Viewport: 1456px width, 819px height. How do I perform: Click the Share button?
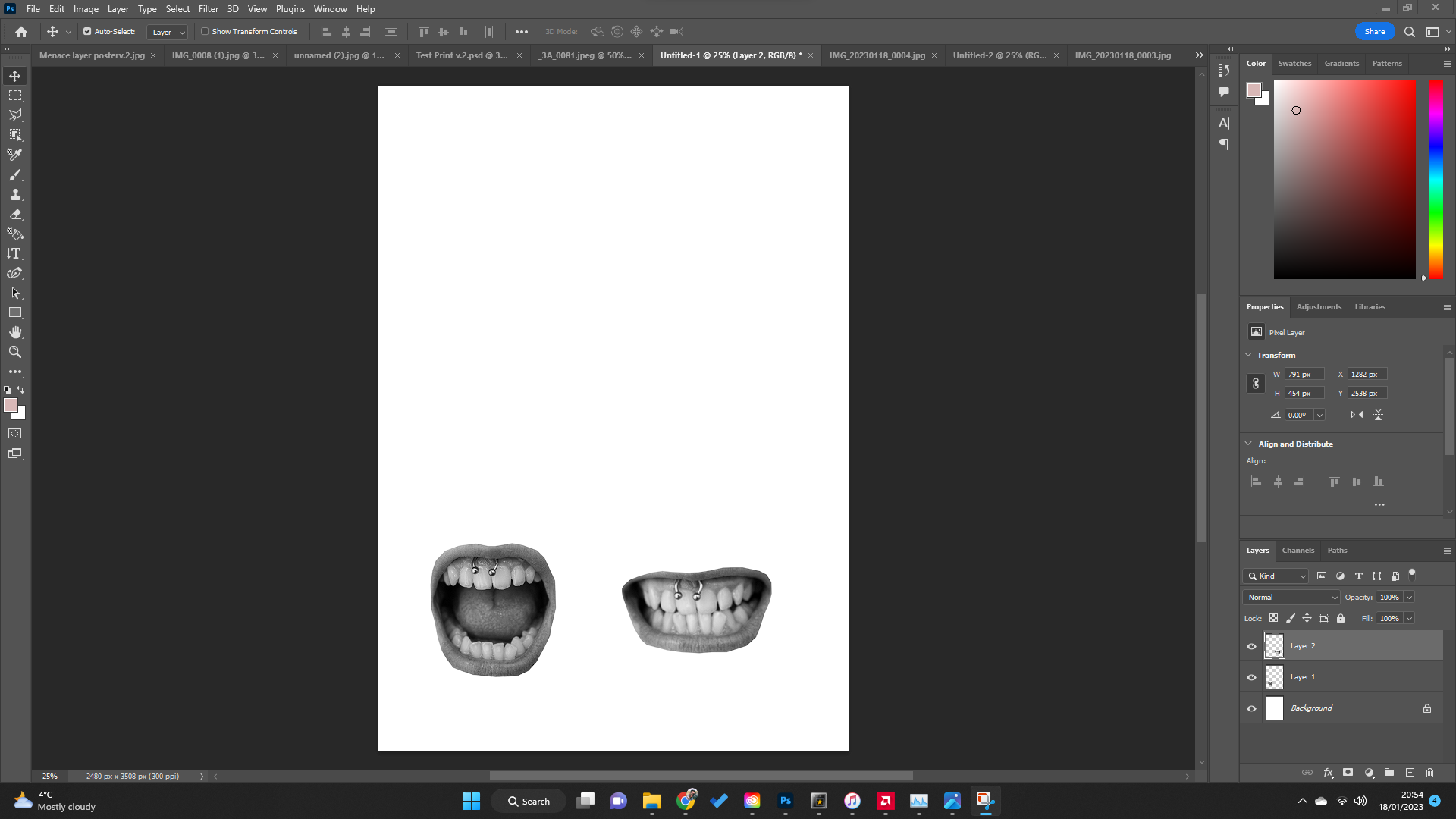(1374, 31)
